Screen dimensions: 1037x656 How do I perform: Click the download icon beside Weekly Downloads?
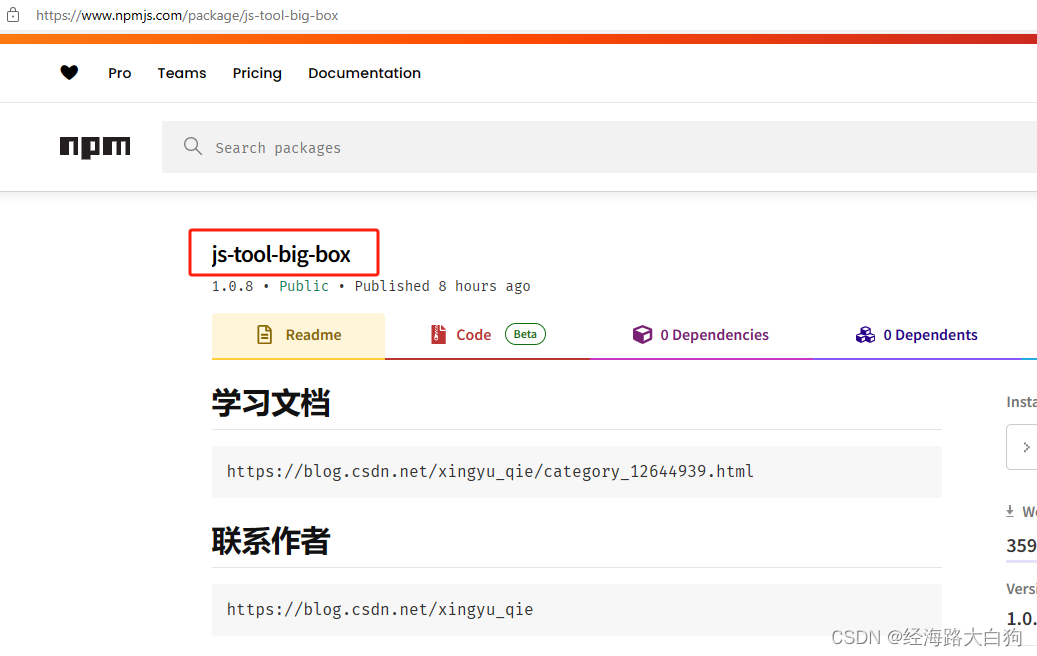[1010, 511]
